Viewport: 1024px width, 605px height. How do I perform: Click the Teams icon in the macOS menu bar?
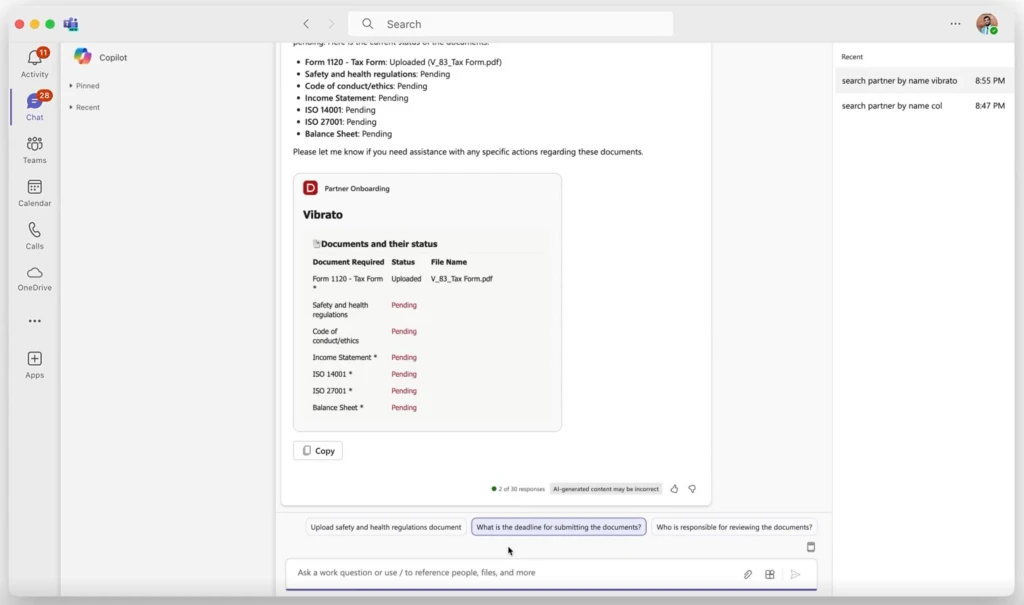pos(70,23)
